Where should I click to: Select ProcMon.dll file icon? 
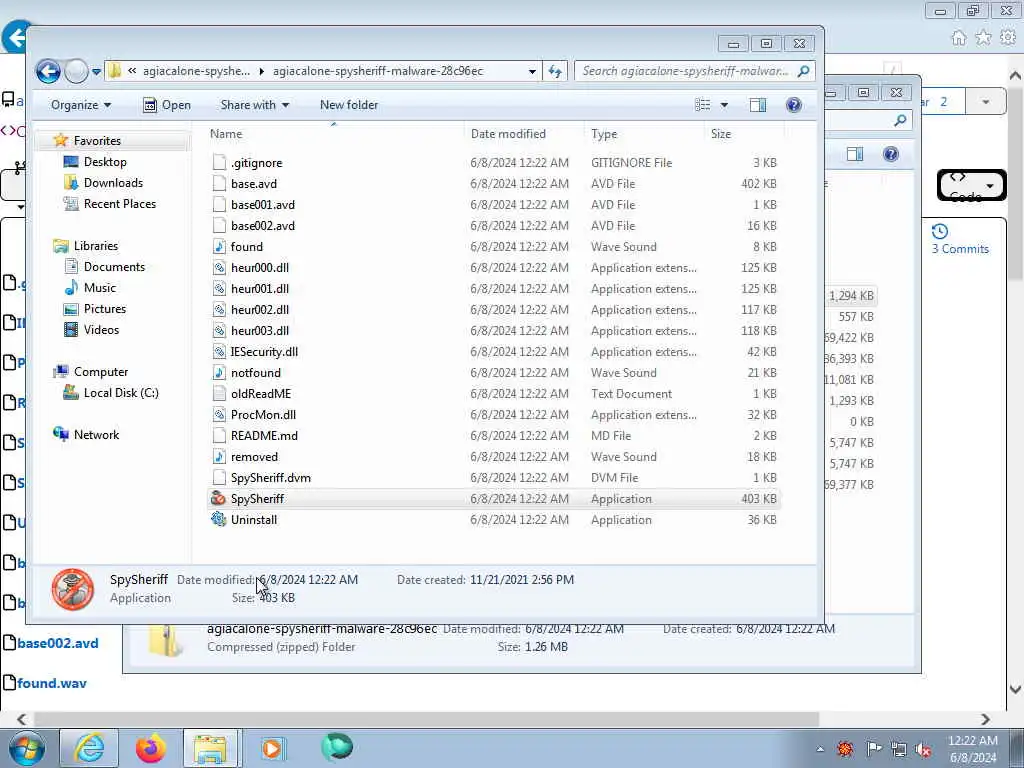(x=219, y=414)
